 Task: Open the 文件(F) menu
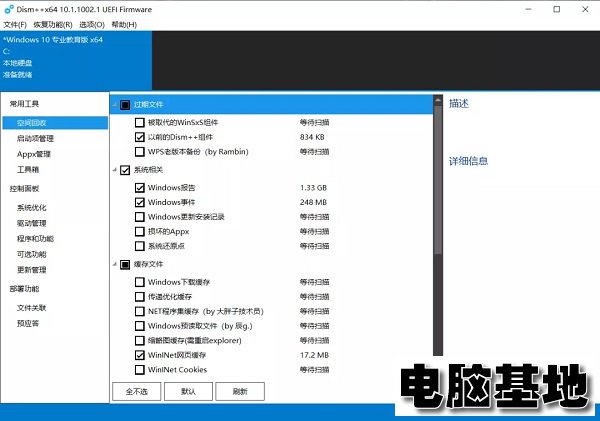15,24
